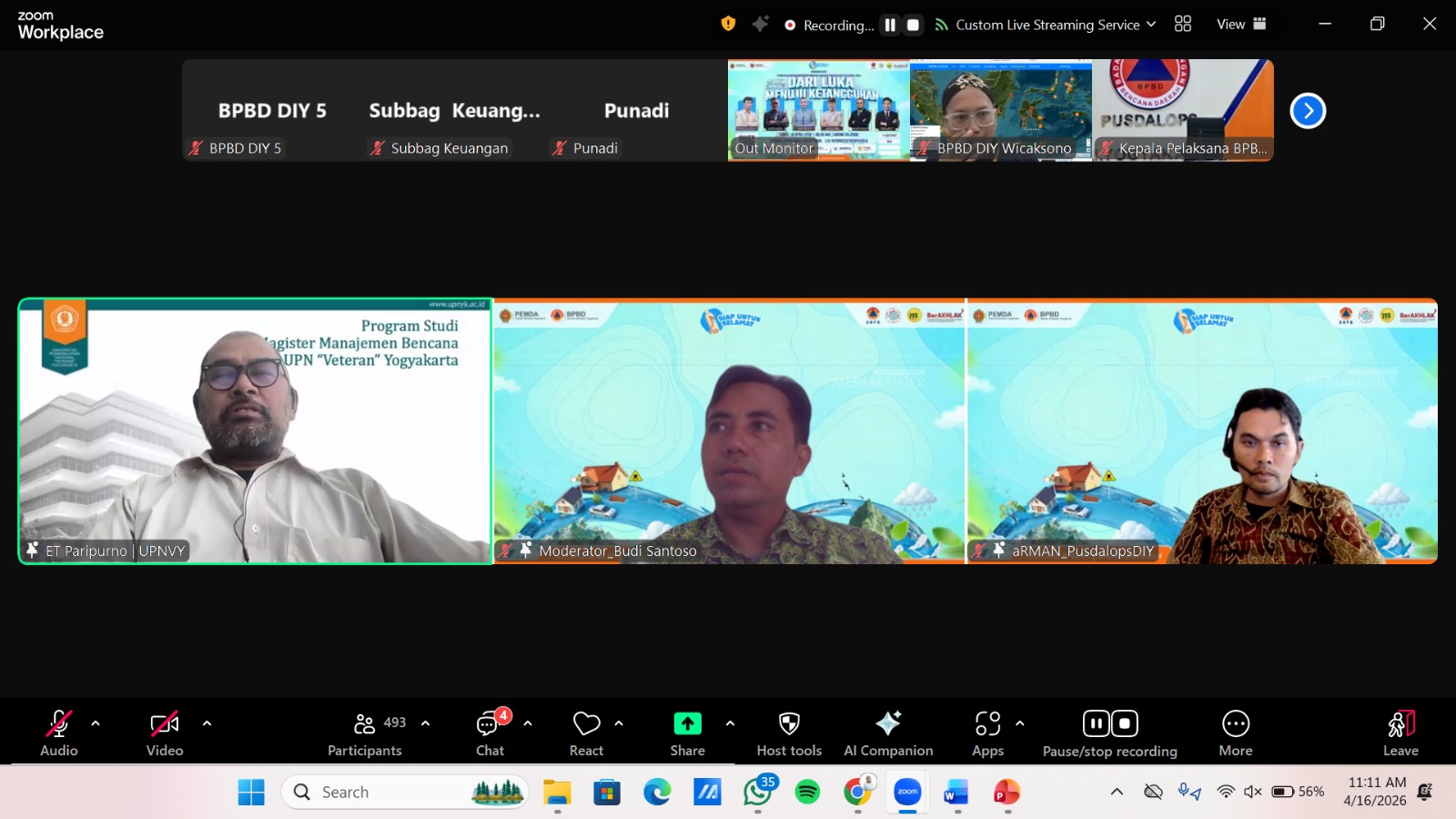Image resolution: width=1456 pixels, height=819 pixels.
Task: Open the View layout menu
Action: click(1241, 25)
